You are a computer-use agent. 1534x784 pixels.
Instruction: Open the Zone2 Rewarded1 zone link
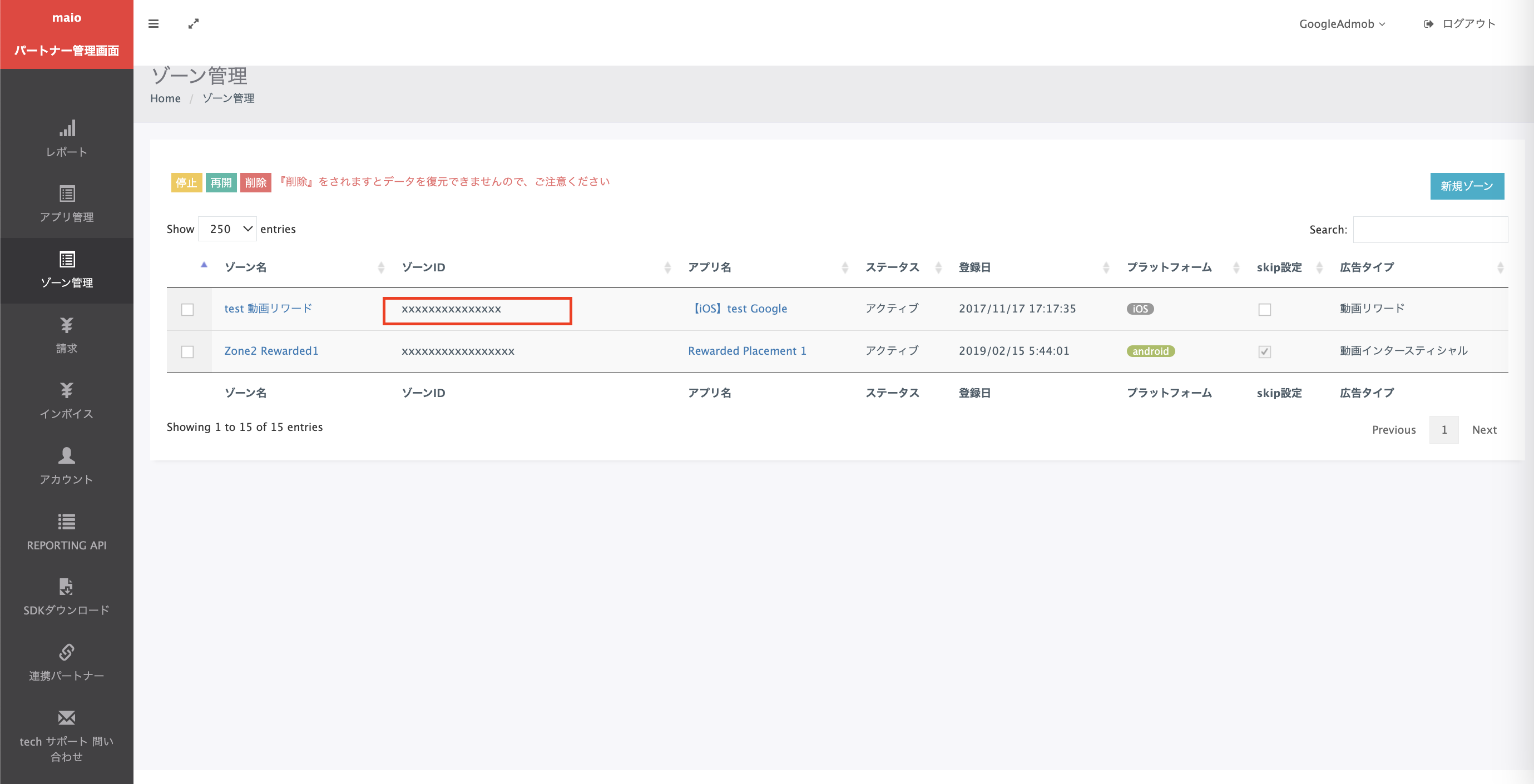click(x=271, y=351)
